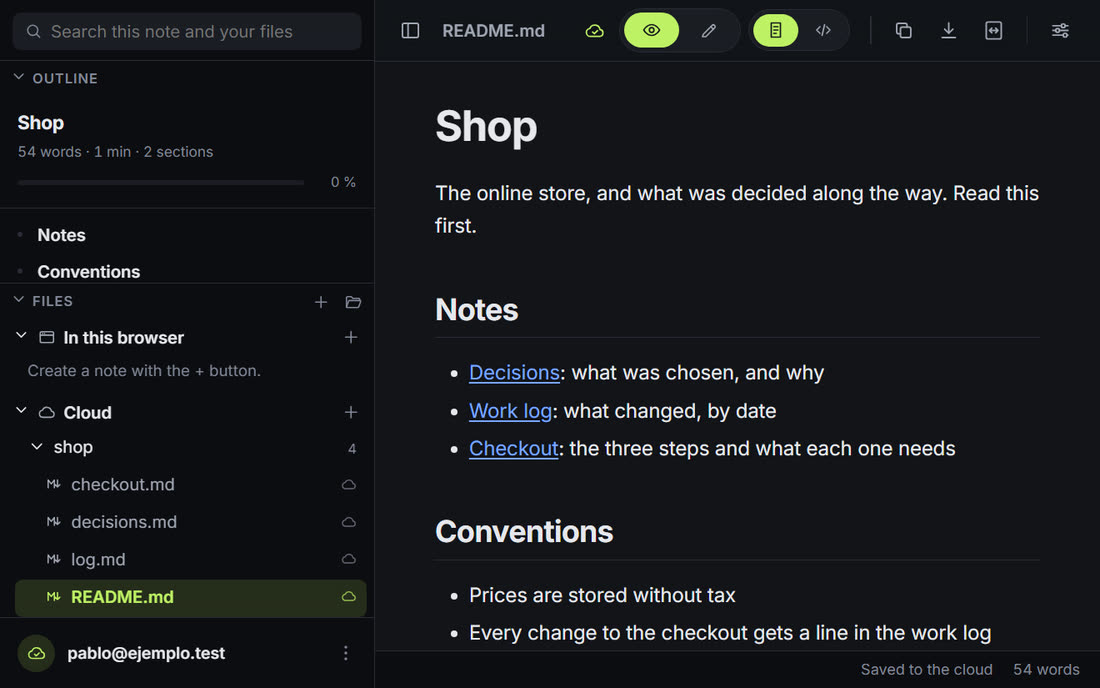This screenshot has height=688, width=1100.
Task: Click the shop folder item count 4
Action: (x=352, y=449)
